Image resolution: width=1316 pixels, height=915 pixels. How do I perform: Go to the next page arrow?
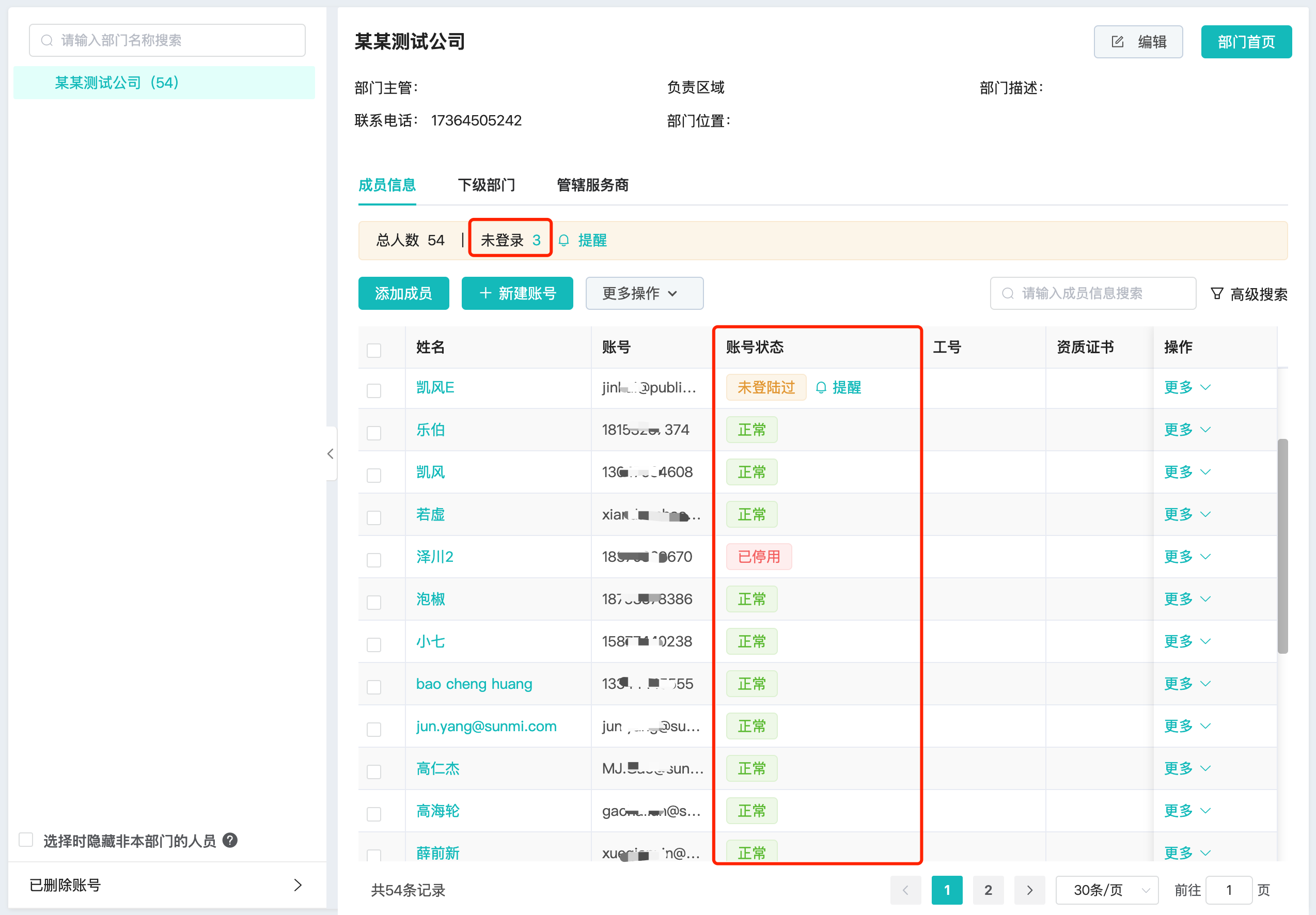point(1029,890)
